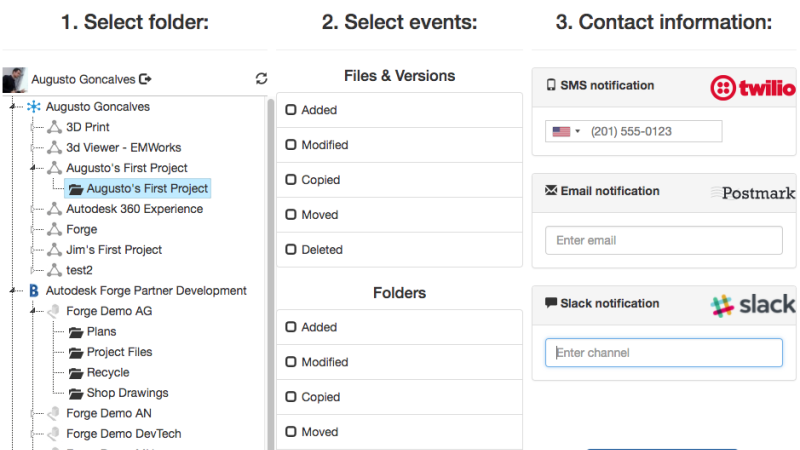Click the Slack logo
This screenshot has height=450, width=800.
pos(752,305)
